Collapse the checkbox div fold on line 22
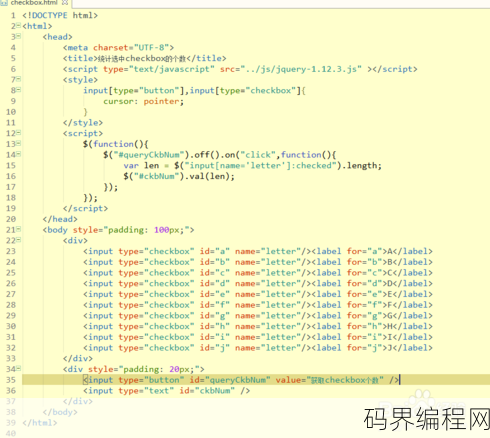490x438 pixels. click(19, 240)
